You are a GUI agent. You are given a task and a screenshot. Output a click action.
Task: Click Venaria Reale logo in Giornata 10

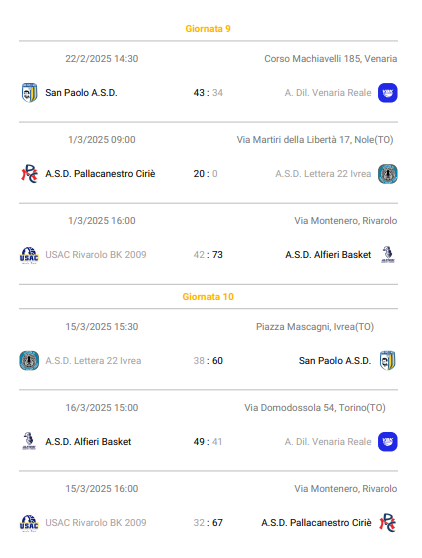tap(387, 442)
